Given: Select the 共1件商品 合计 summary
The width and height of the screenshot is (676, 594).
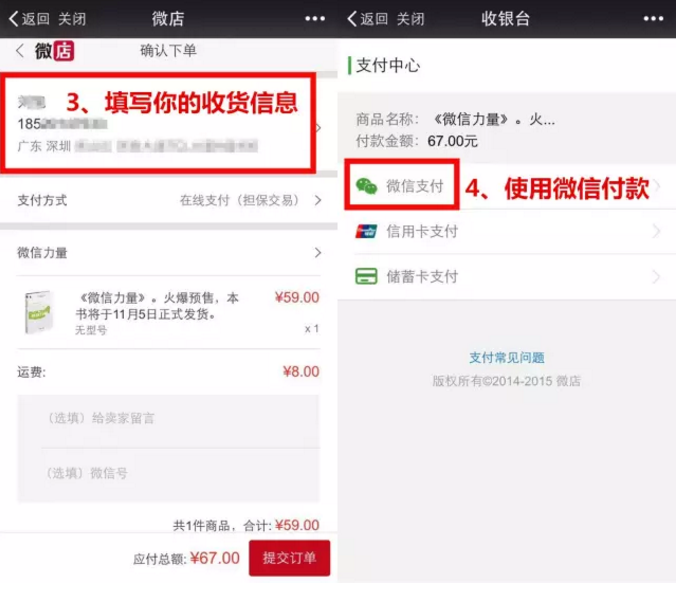Looking at the screenshot, I should pyautogui.click(x=246, y=525).
